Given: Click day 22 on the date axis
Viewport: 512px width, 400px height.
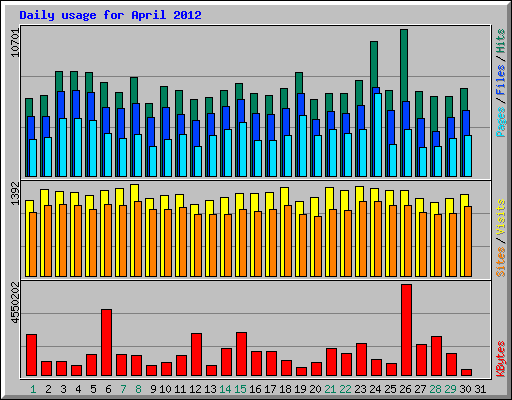Looking at the screenshot, I should [x=345, y=389].
